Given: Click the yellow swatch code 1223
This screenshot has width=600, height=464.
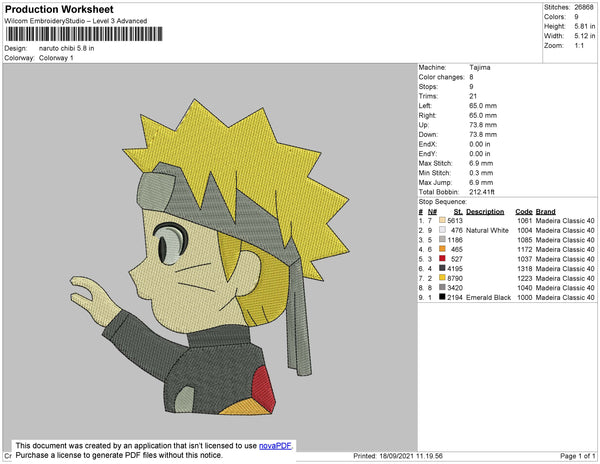Looking at the screenshot, I should point(442,278).
